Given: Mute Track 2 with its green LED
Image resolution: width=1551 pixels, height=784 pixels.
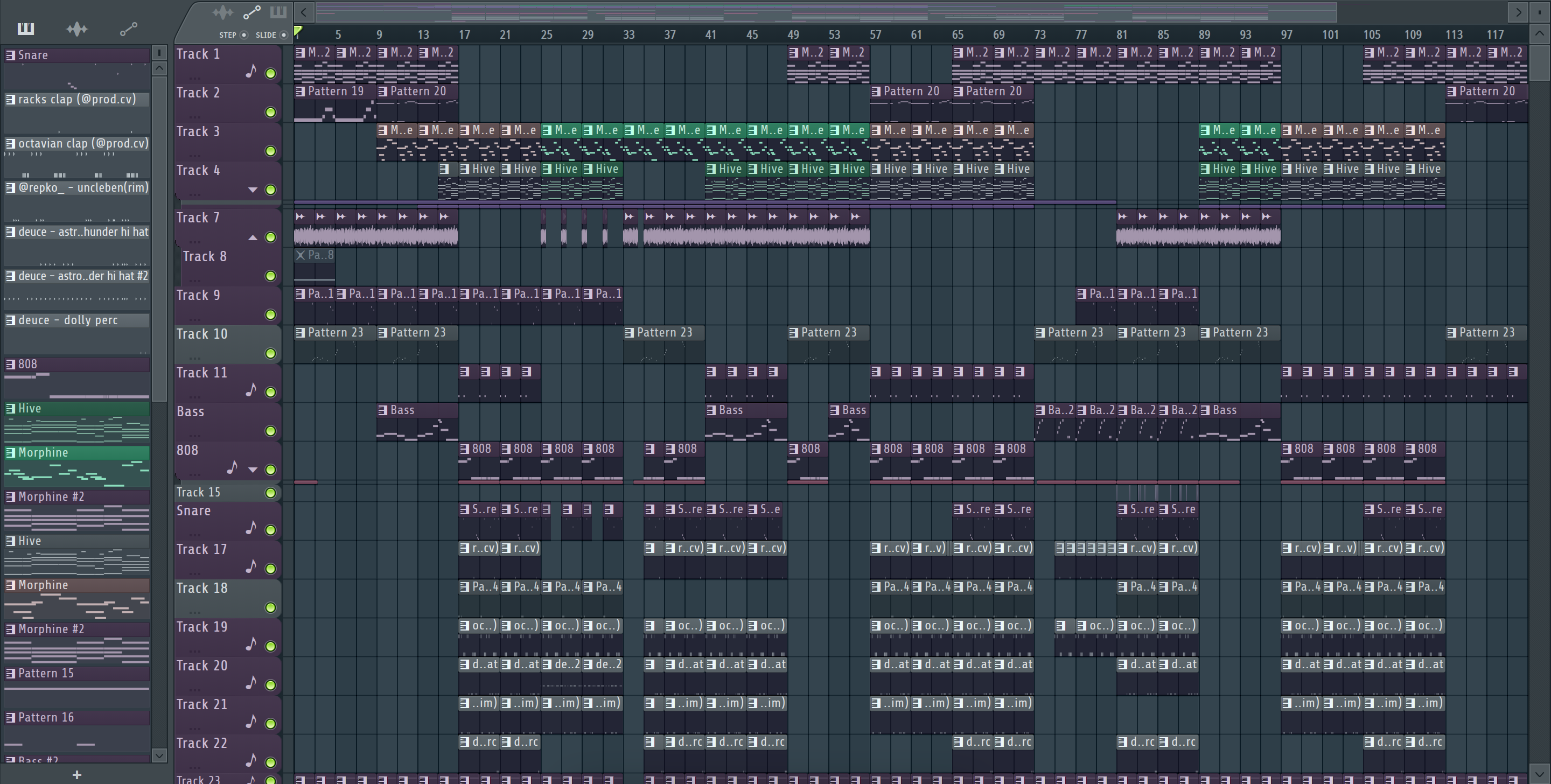Looking at the screenshot, I should (x=271, y=112).
